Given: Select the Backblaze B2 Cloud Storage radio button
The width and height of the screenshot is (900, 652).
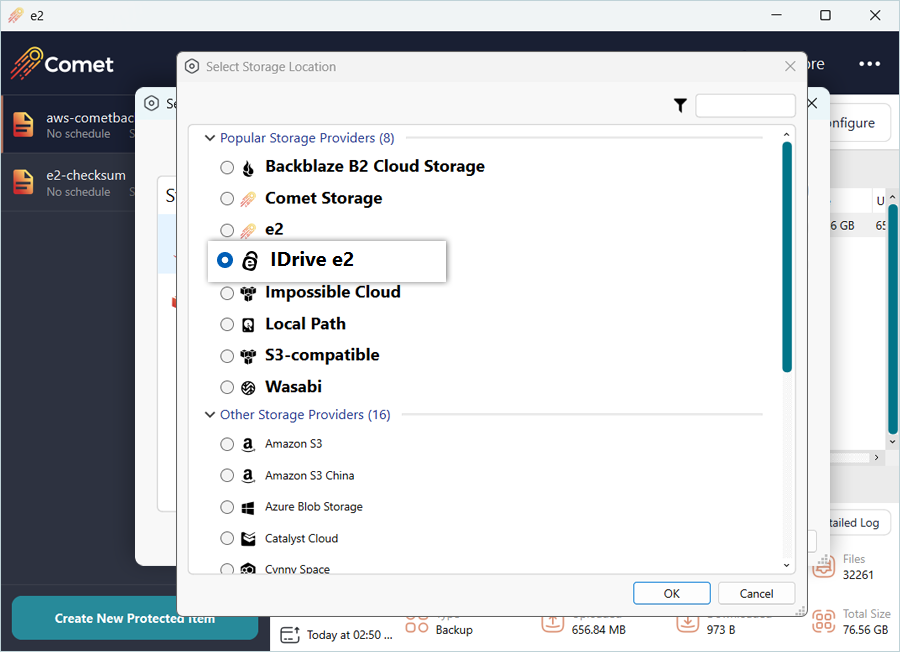Looking at the screenshot, I should (227, 167).
